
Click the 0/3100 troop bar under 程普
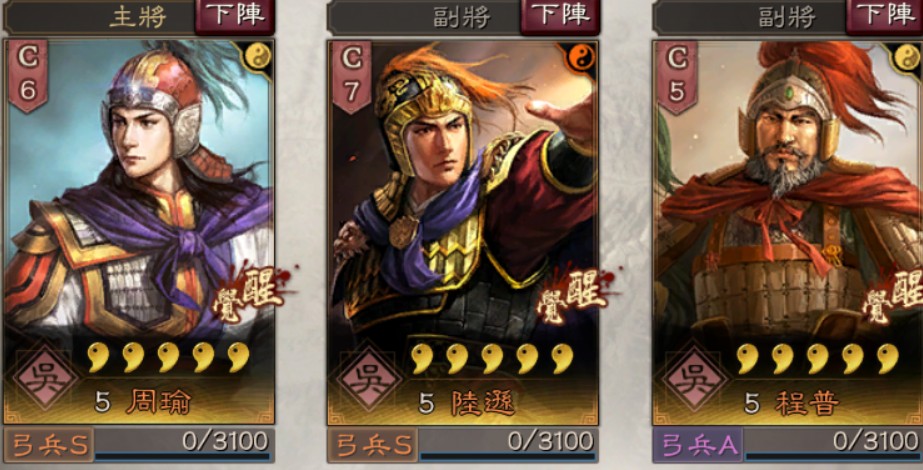point(833,445)
